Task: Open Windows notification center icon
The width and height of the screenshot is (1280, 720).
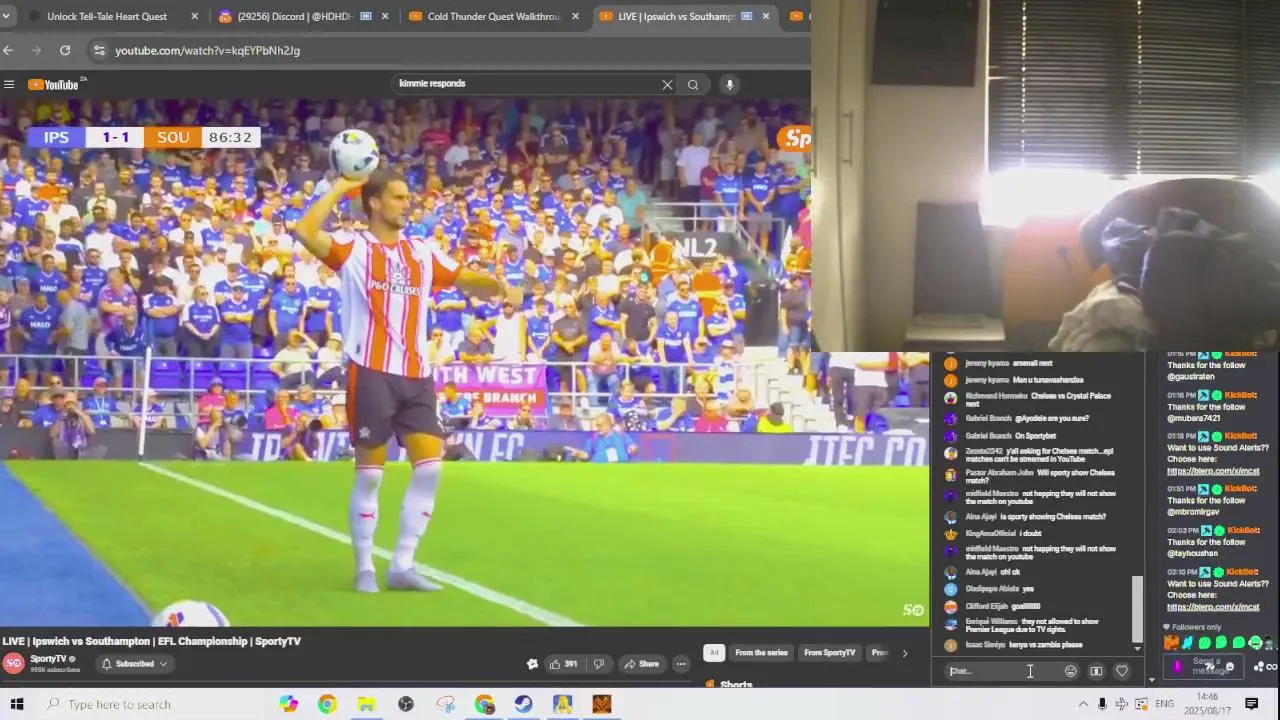Action: [x=1252, y=704]
